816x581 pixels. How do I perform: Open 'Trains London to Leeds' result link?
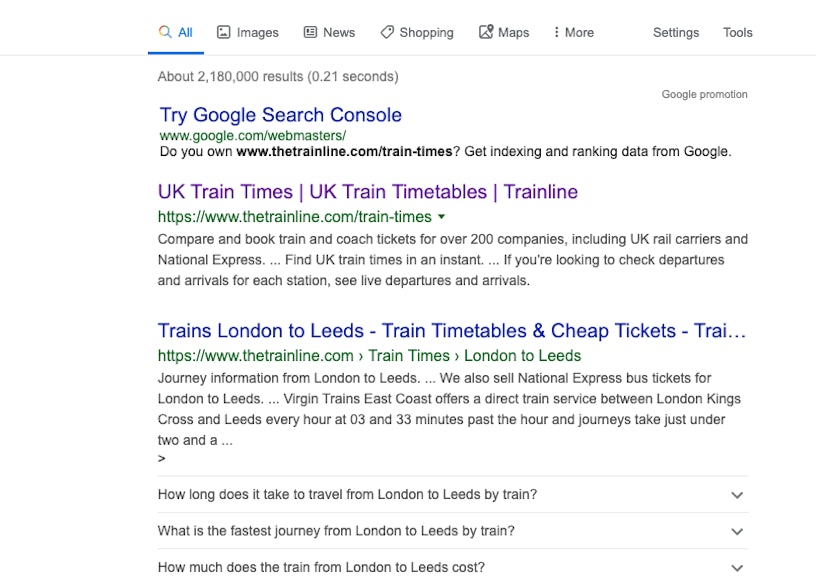coord(452,331)
